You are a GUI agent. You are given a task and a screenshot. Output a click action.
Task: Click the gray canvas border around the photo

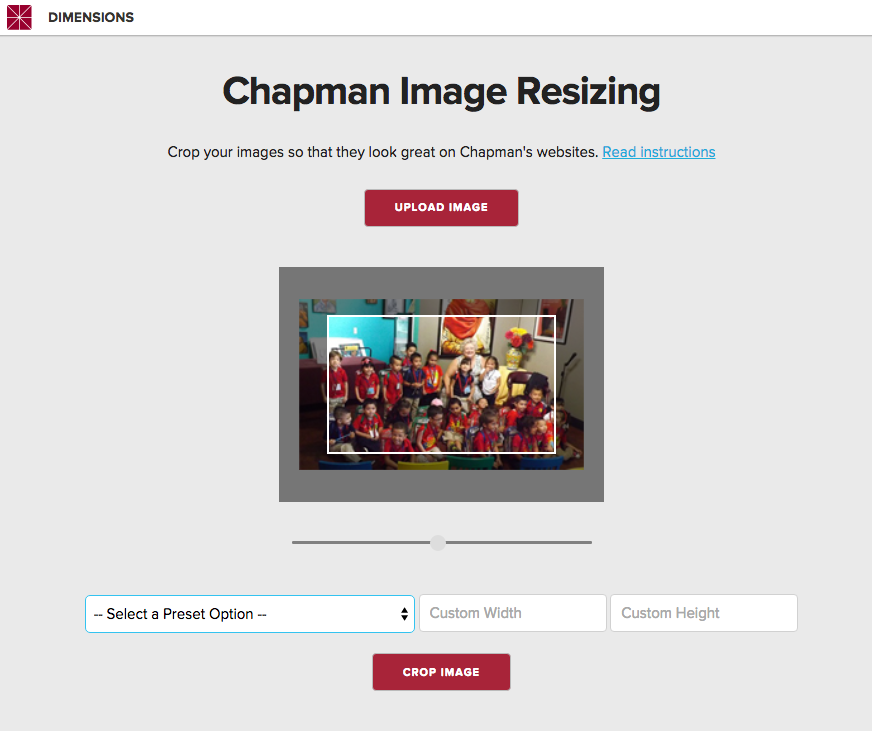point(441,486)
